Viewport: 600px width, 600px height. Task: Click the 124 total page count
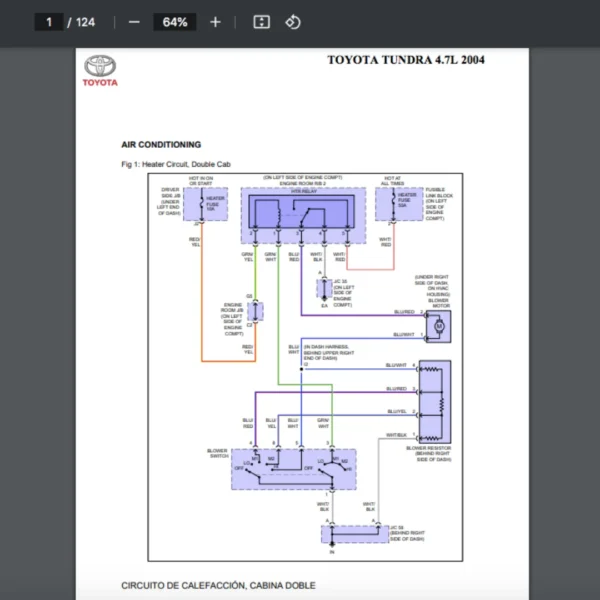[x=85, y=22]
